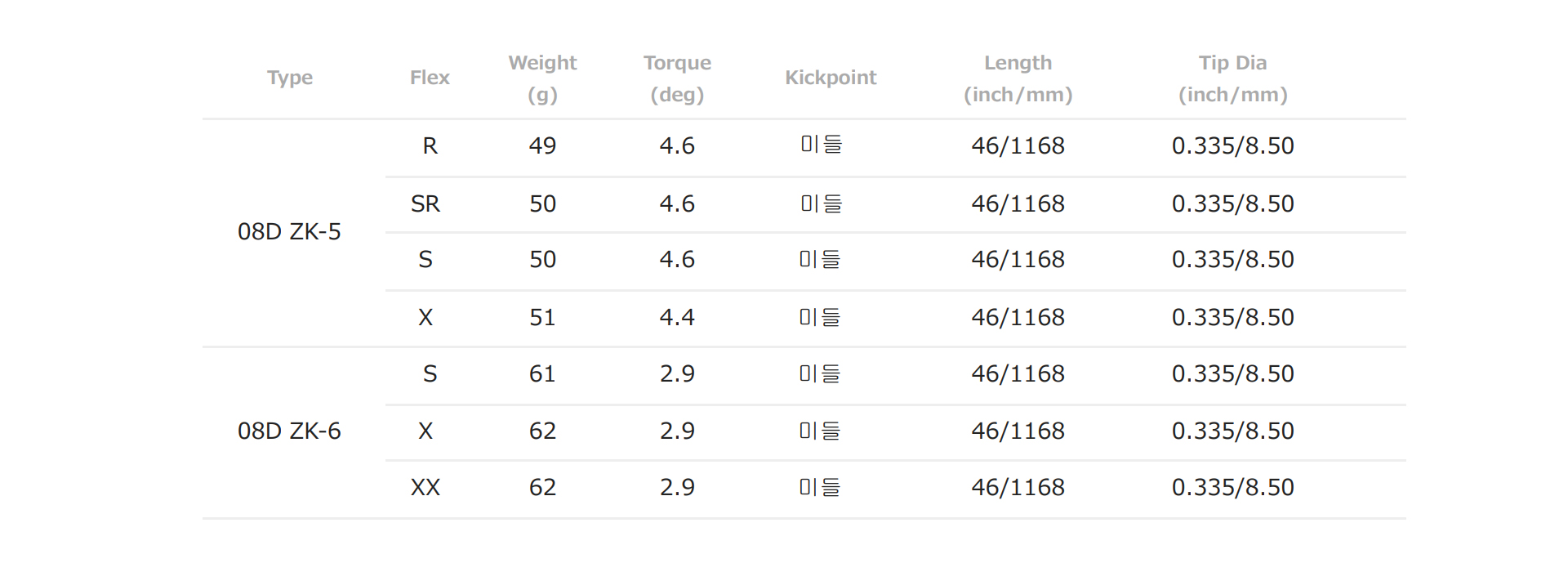1568x572 pixels.
Task: Click the Kickpoint column header
Action: point(831,78)
